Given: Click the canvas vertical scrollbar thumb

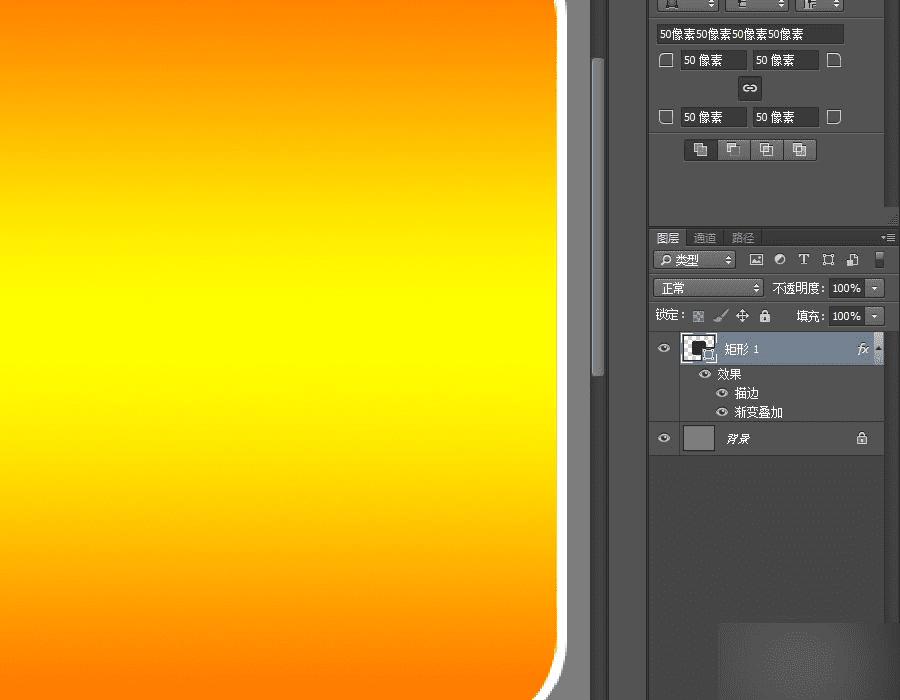Looking at the screenshot, I should coord(598,217).
